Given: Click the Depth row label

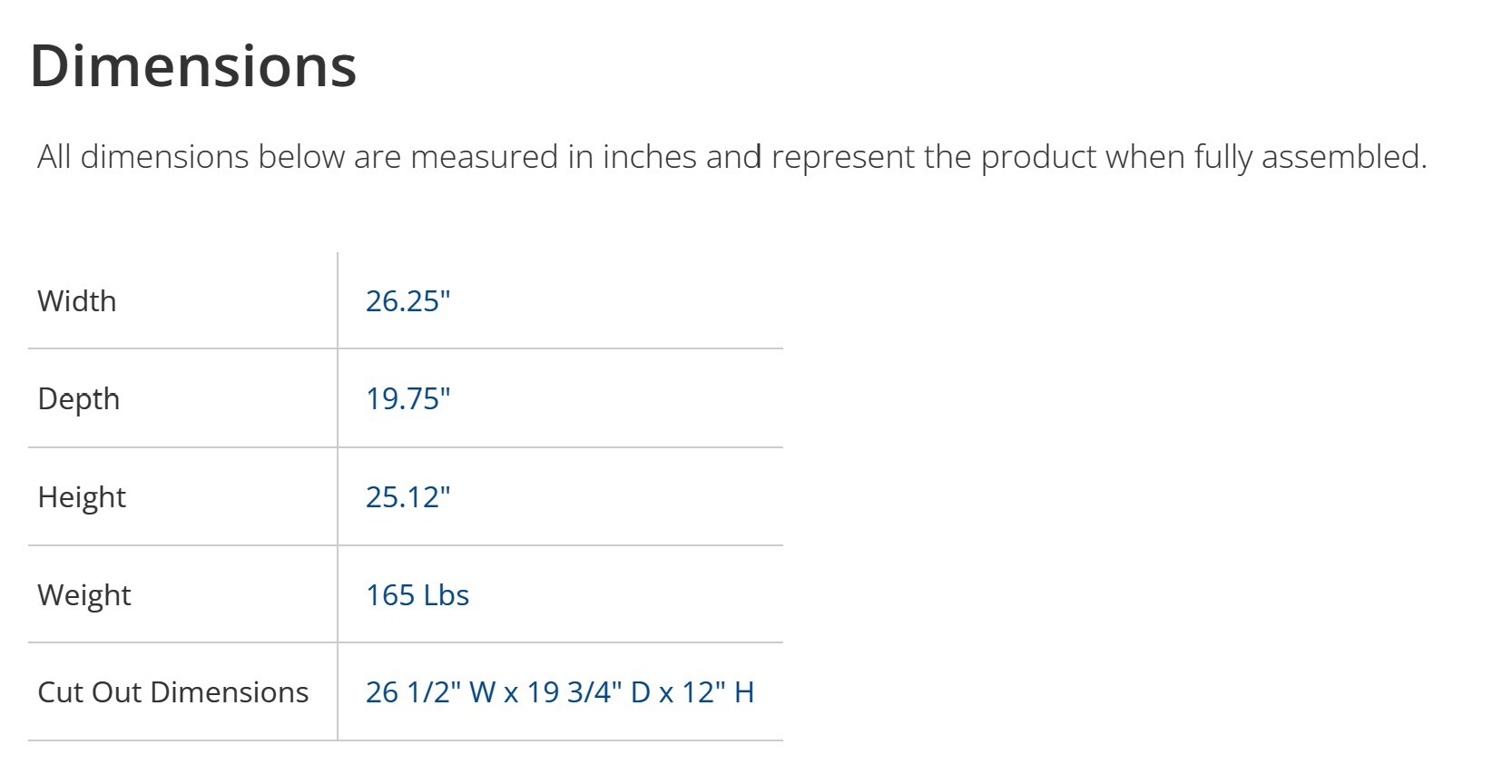Looking at the screenshot, I should (x=79, y=399).
